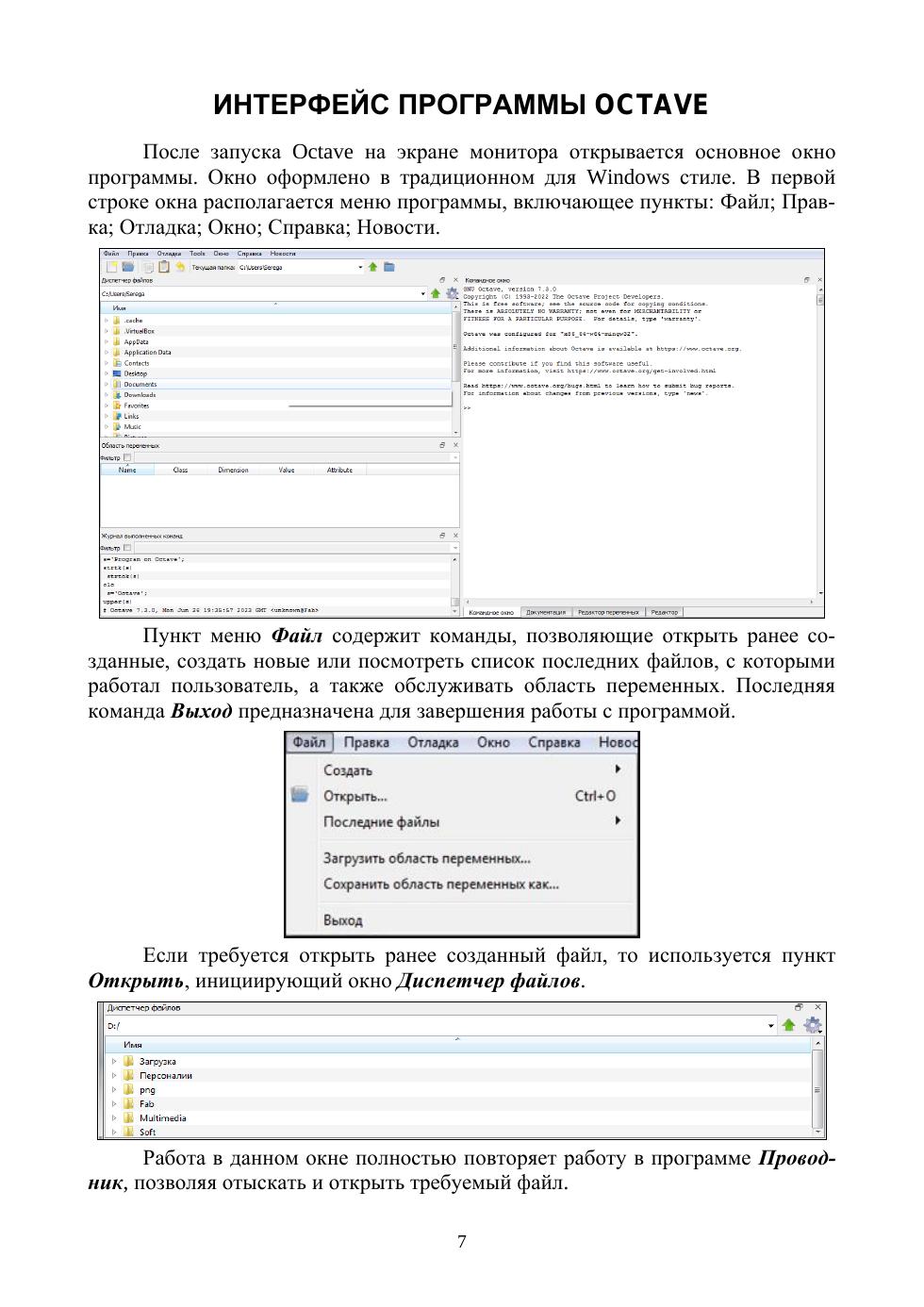Click the undo arrow icon in the main toolbar
Image resolution: width=924 pixels, height=1307 pixels.
(180, 267)
